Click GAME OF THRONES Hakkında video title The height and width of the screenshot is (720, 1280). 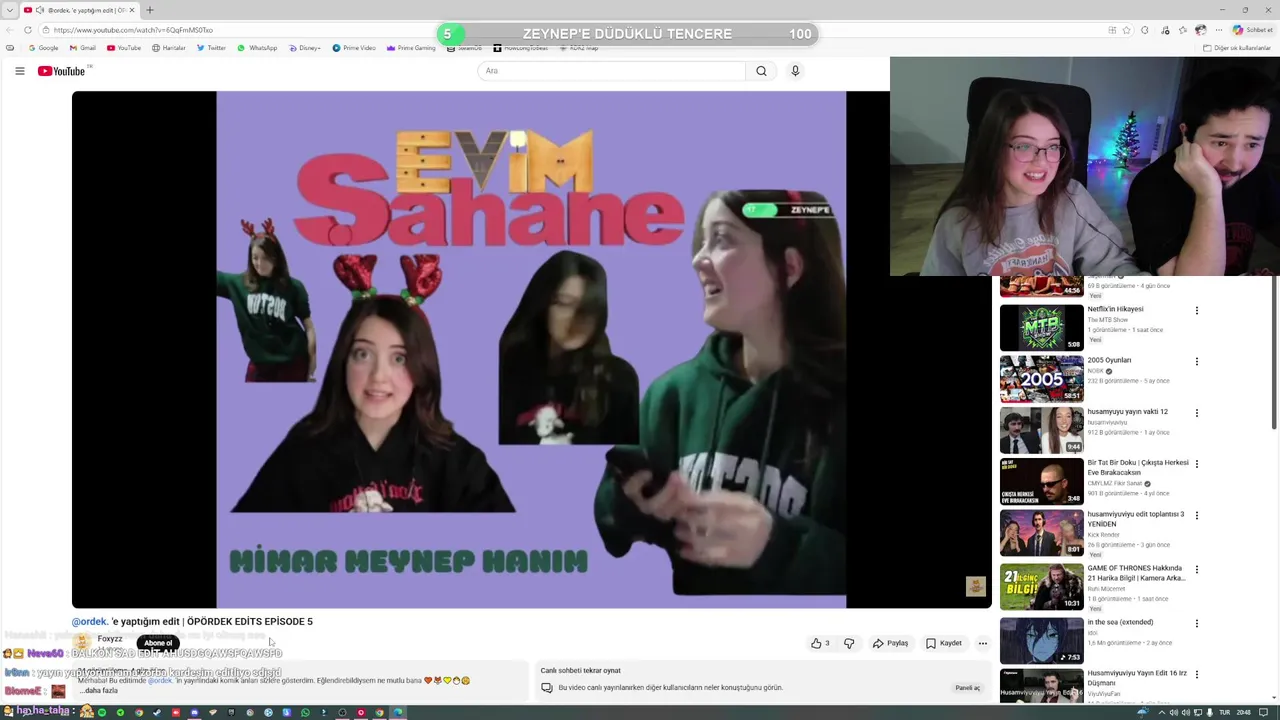tap(1136, 573)
